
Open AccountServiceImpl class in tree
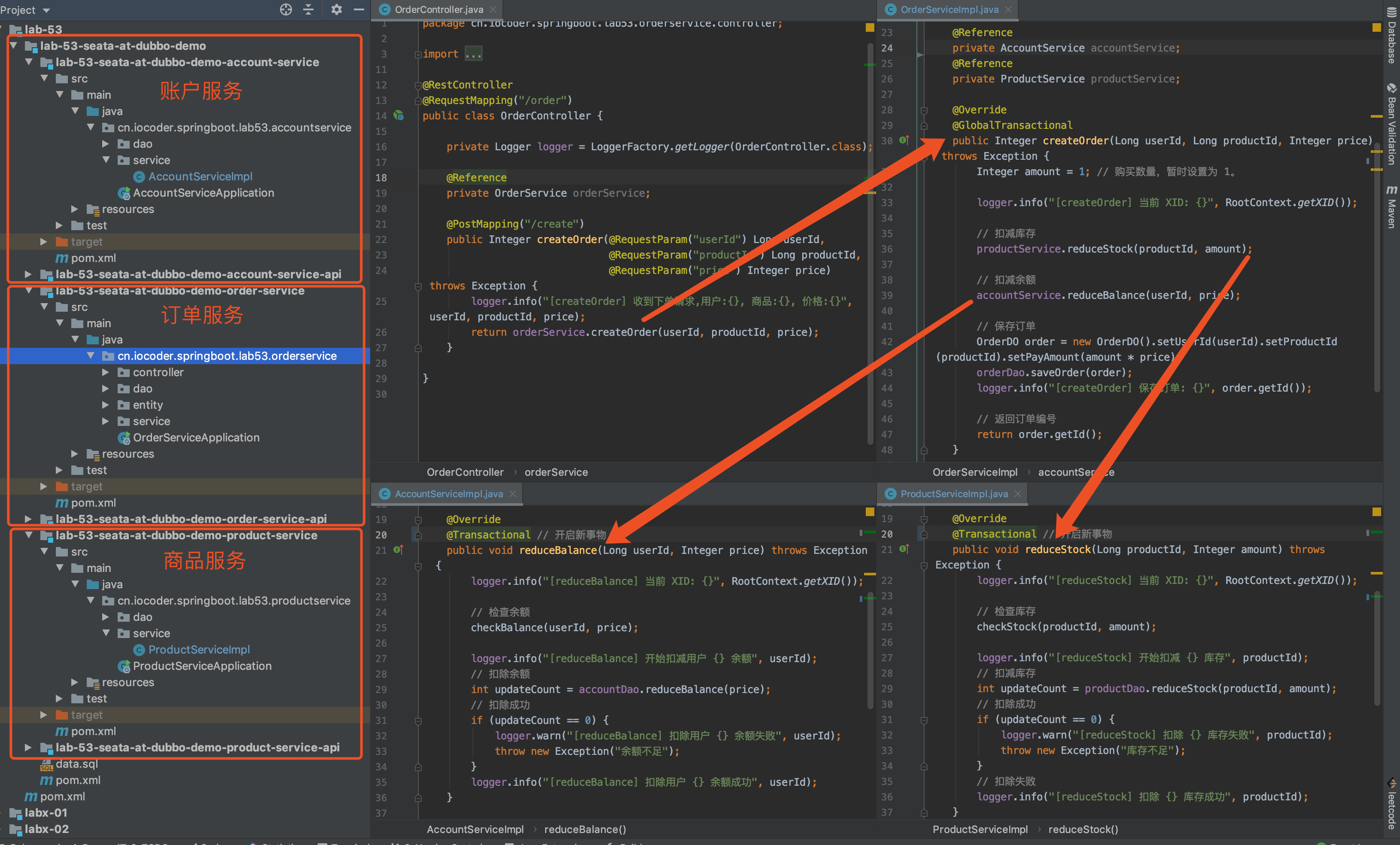click(x=200, y=177)
